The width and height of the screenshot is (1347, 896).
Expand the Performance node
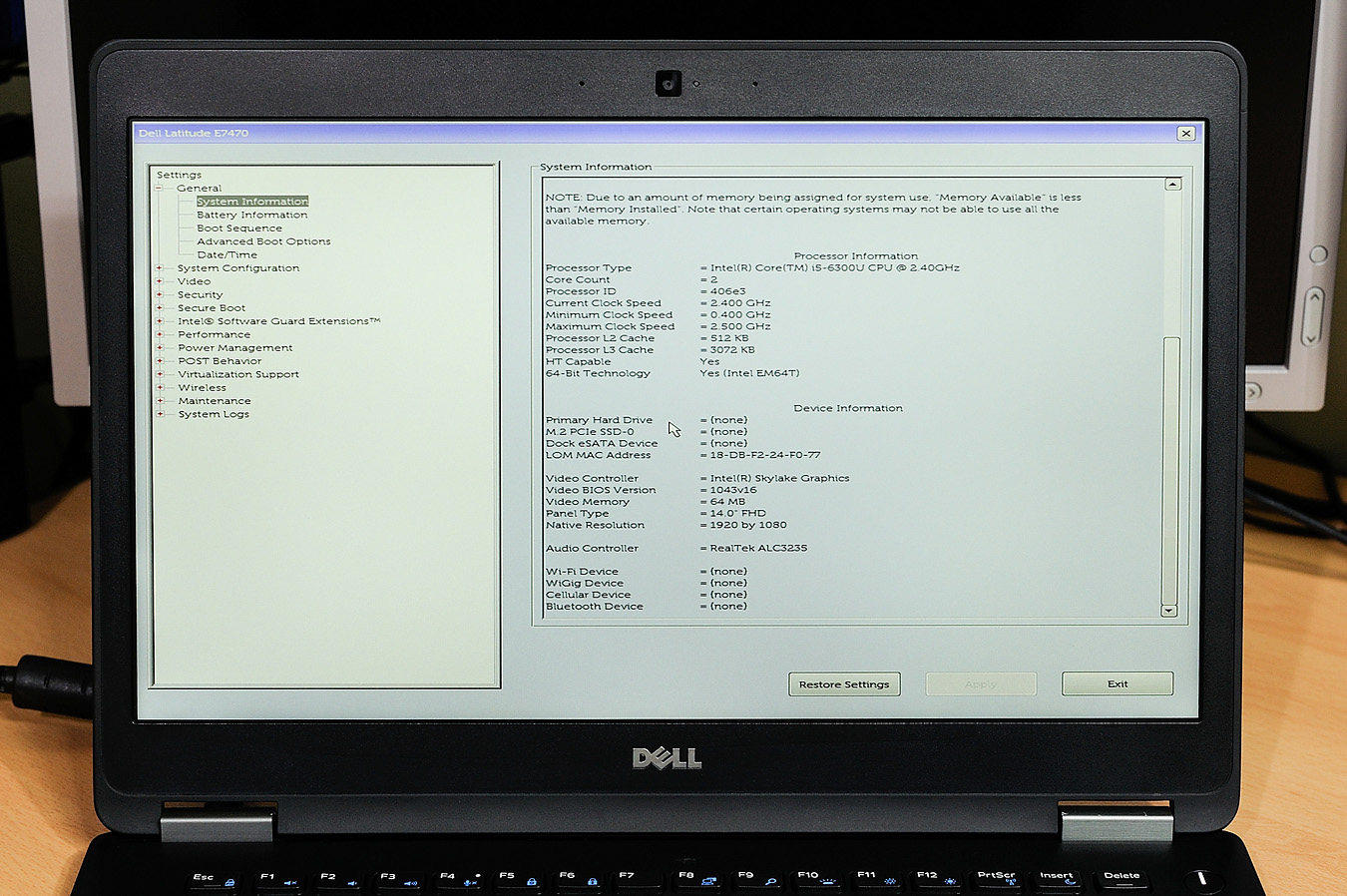click(x=160, y=334)
